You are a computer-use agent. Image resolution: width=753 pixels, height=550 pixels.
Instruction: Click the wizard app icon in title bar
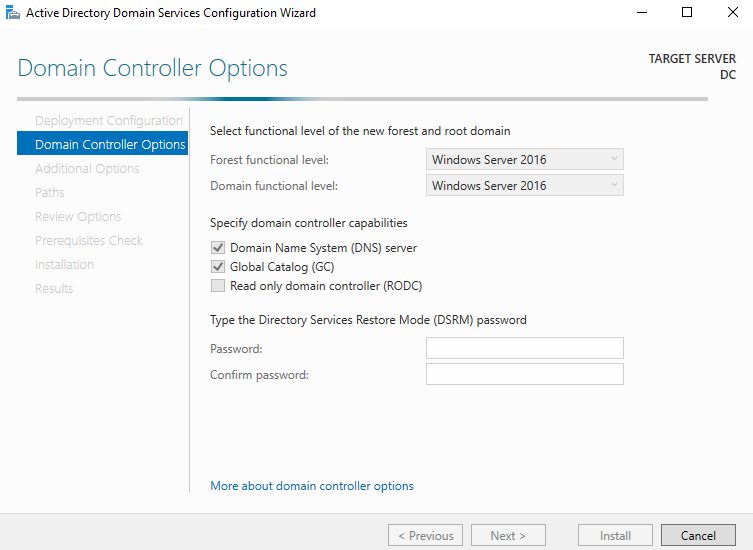click(13, 12)
